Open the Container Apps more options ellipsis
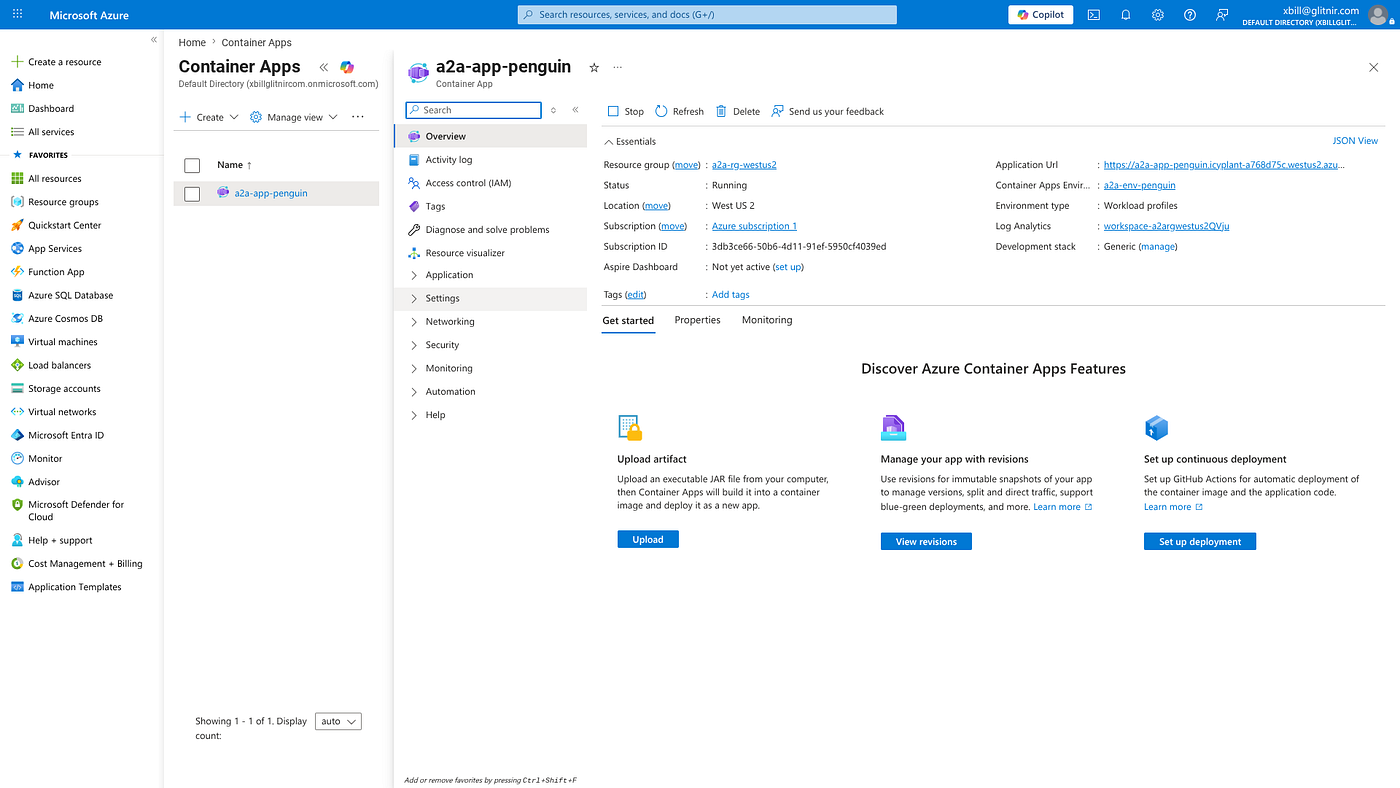 [x=358, y=117]
